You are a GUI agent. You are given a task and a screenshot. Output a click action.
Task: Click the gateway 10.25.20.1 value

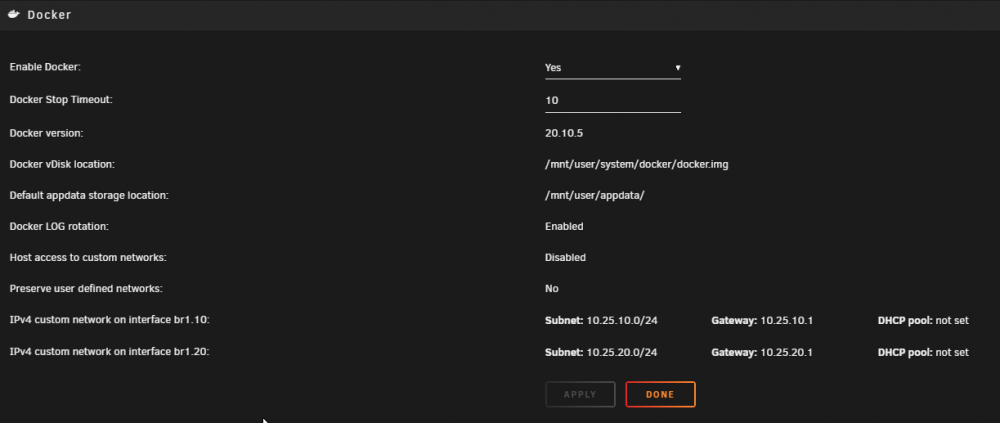click(x=786, y=352)
